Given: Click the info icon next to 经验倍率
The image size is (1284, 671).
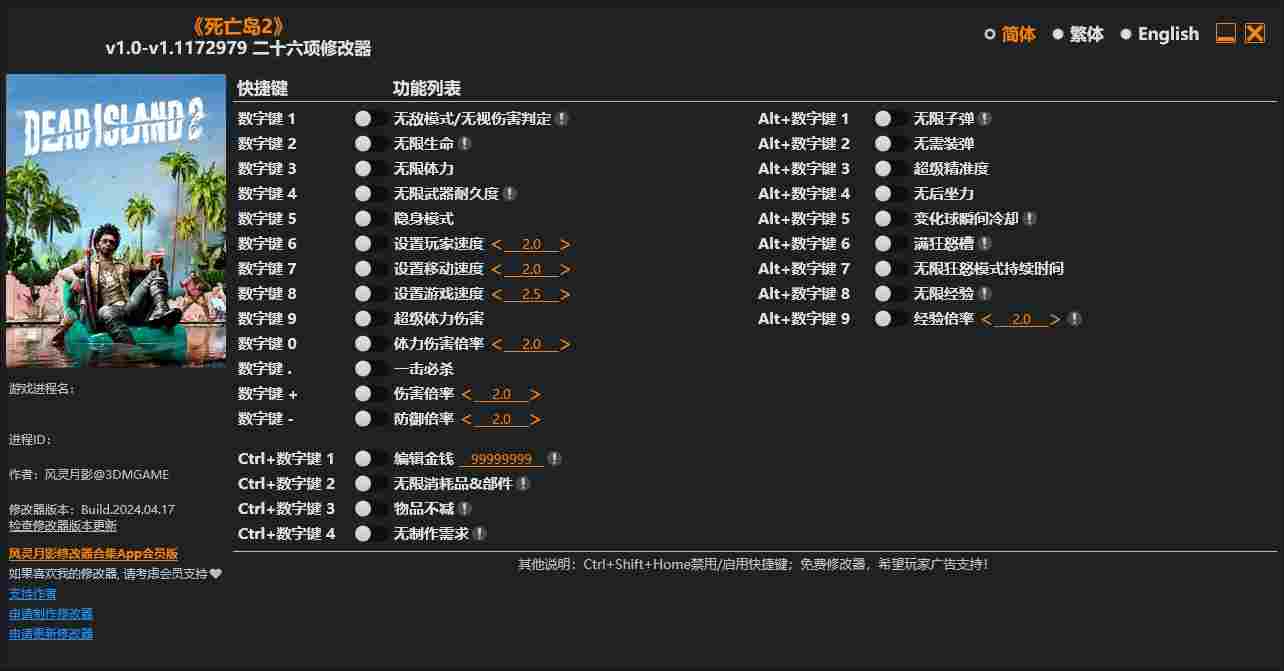Looking at the screenshot, I should tap(1074, 319).
